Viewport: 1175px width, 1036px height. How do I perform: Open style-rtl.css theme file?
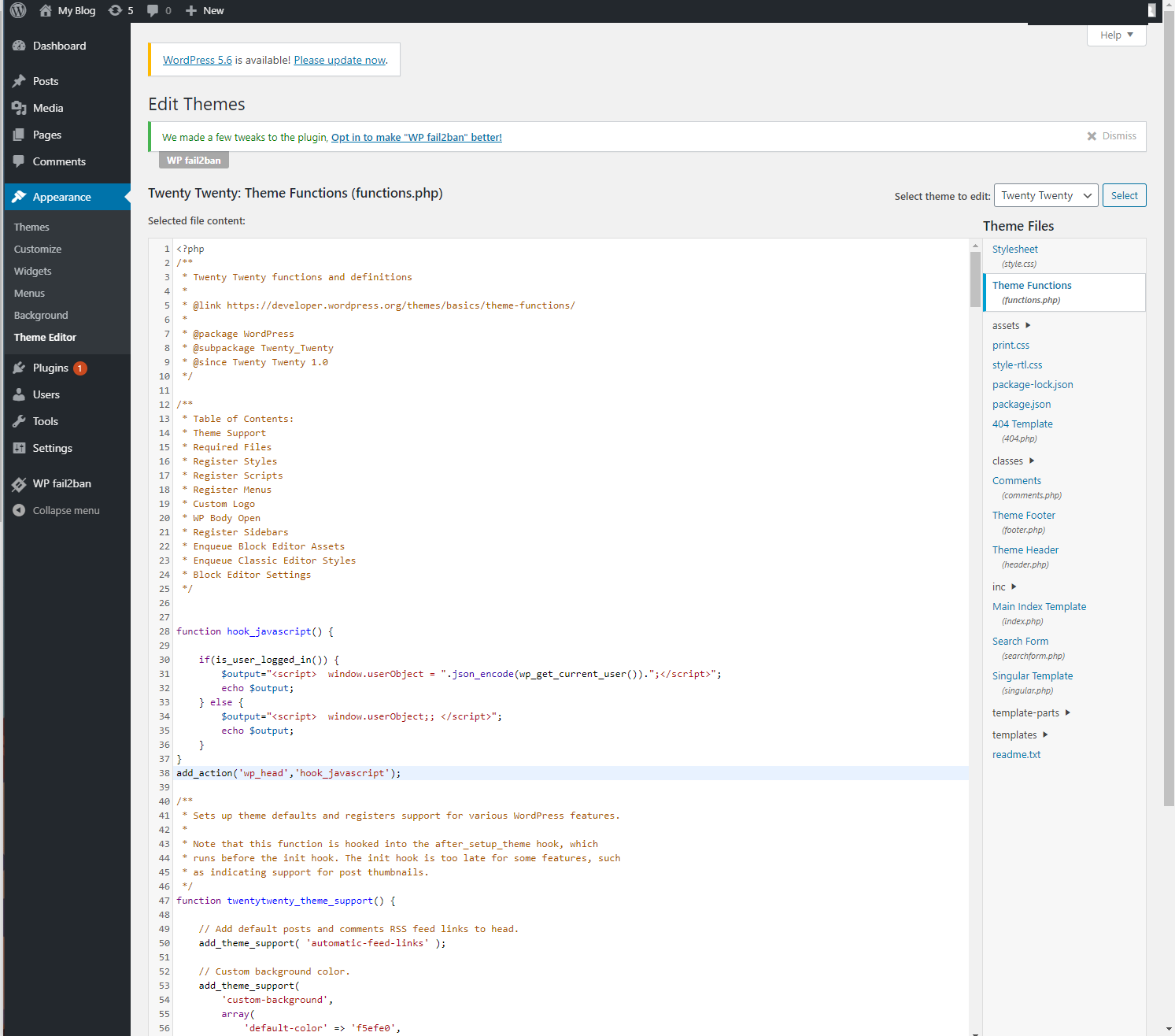1017,364
